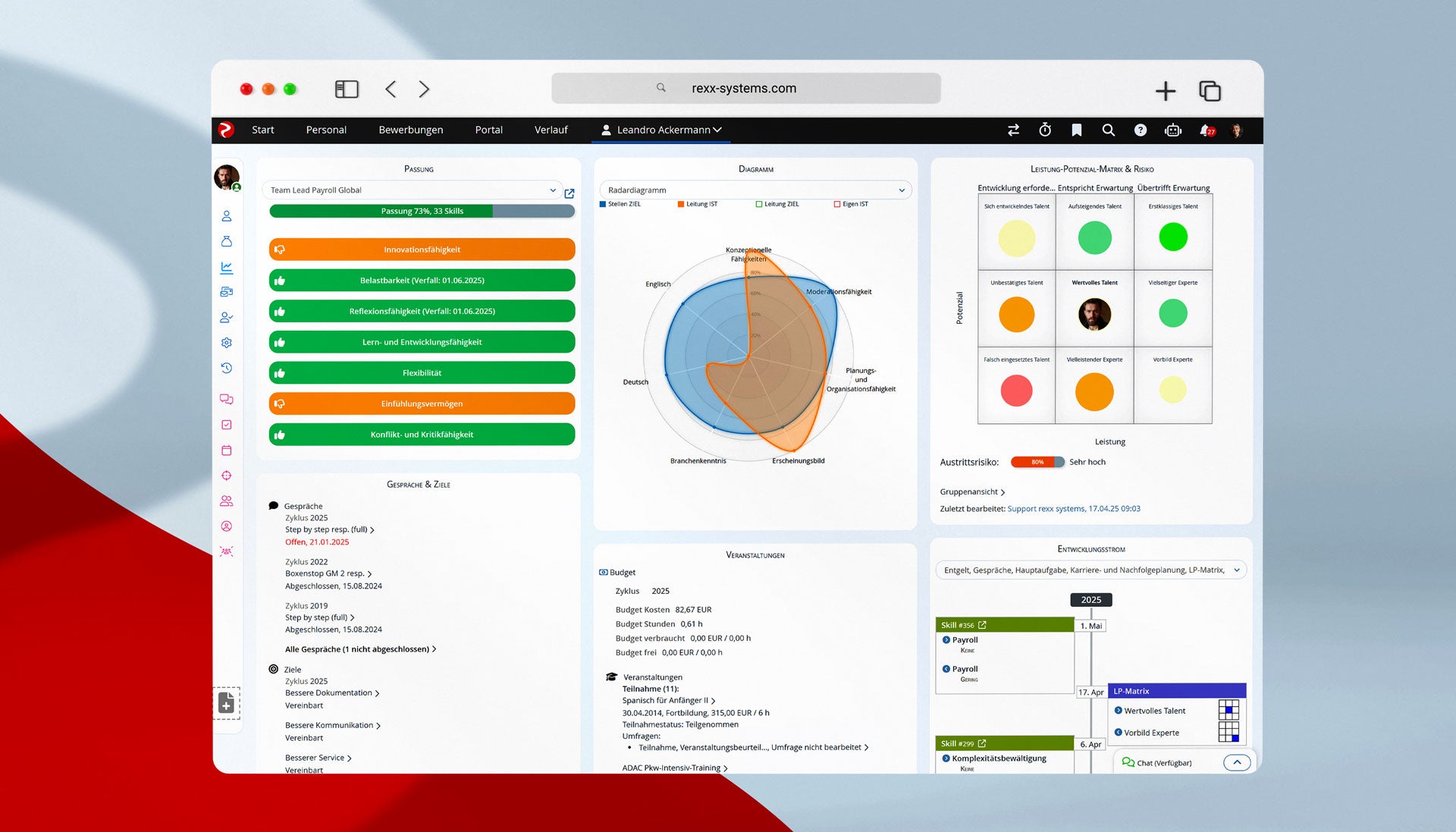Open the Entwicklungsstrom filter dropdown
The height and width of the screenshot is (832, 1456).
click(x=1090, y=570)
